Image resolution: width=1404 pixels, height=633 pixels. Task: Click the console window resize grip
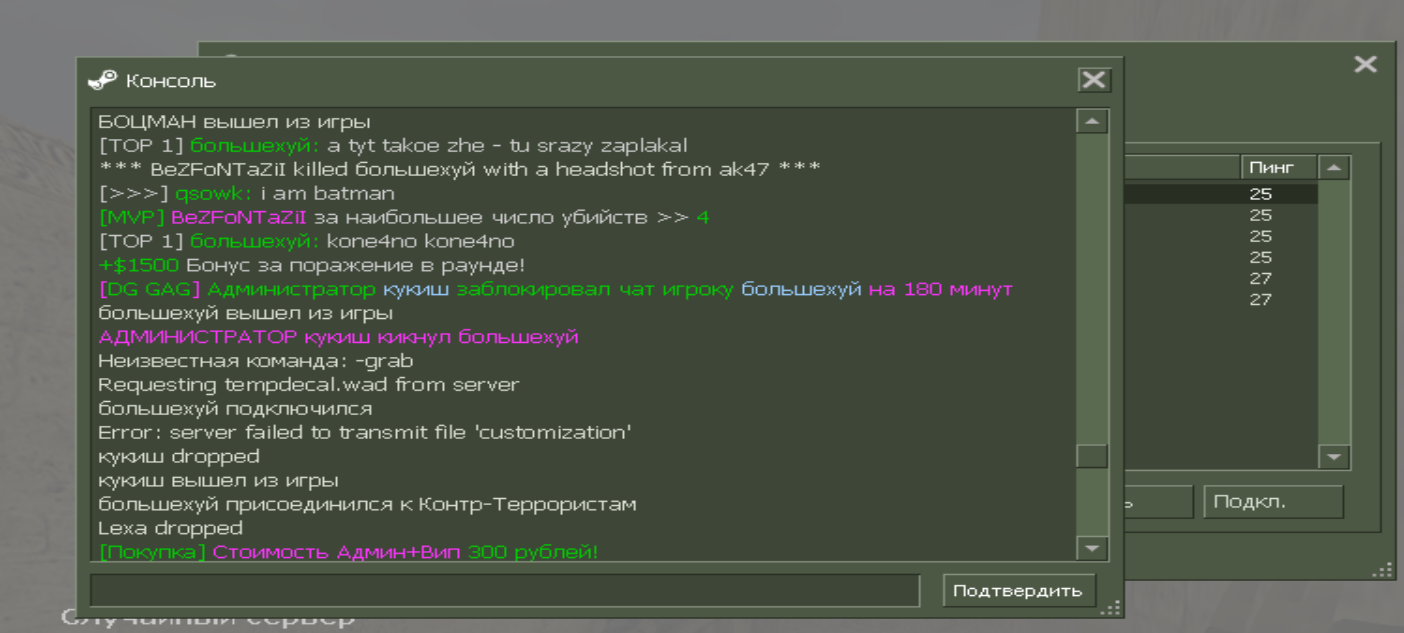(x=1110, y=609)
